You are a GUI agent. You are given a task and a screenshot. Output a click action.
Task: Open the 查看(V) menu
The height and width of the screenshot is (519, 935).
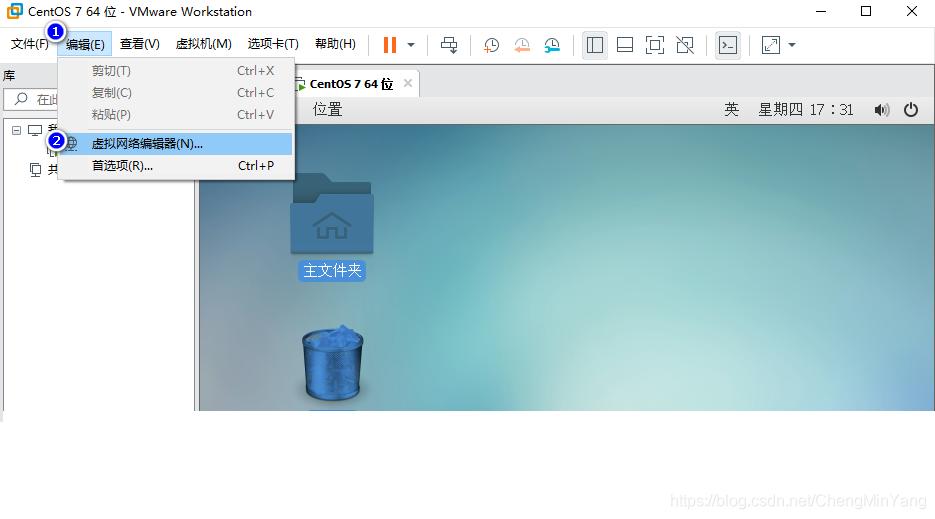click(140, 44)
